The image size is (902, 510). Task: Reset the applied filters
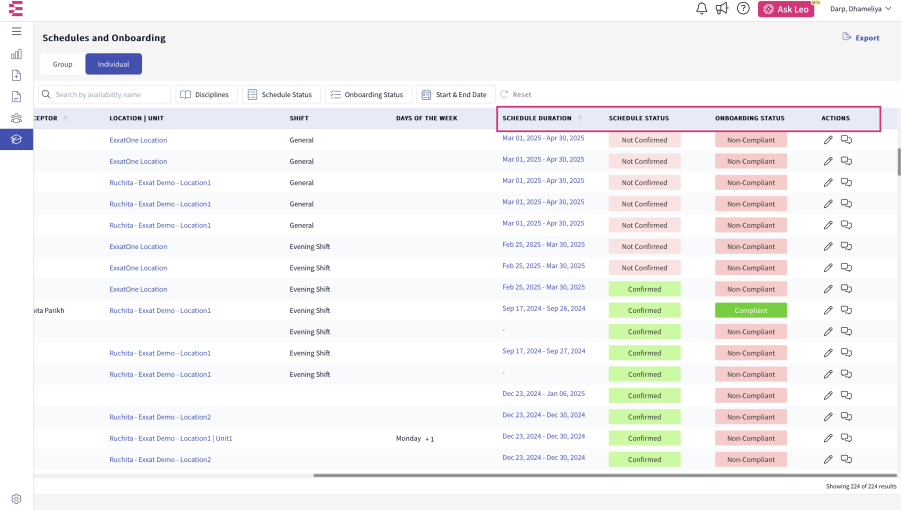pos(516,94)
